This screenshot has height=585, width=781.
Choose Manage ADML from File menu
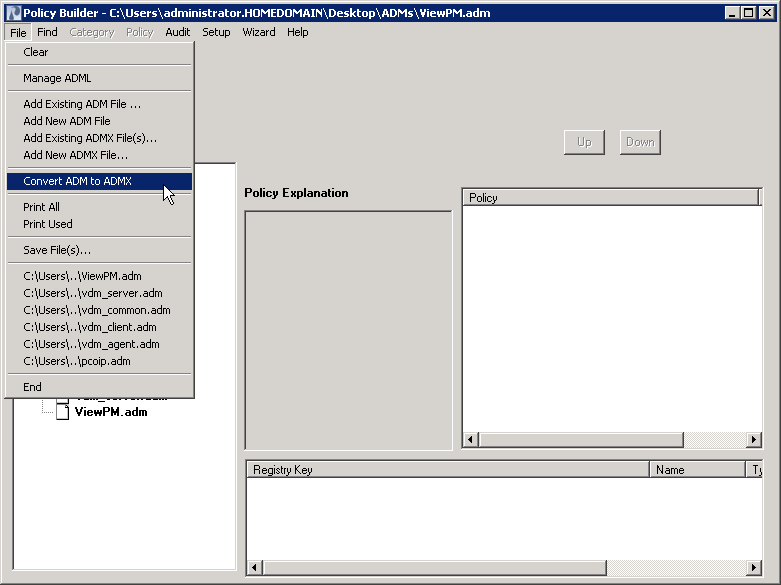coord(57,78)
